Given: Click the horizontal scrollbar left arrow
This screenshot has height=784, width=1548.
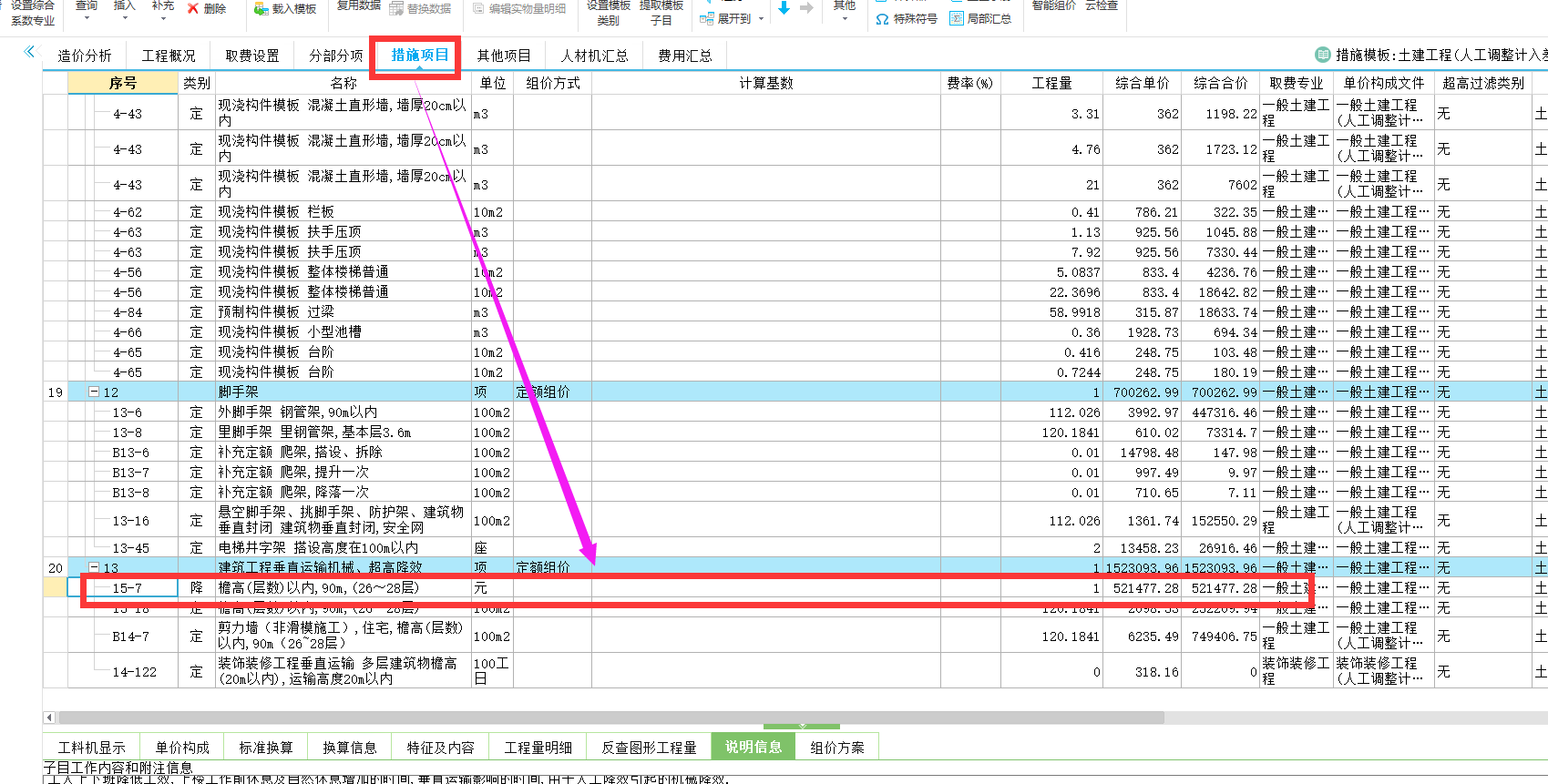Looking at the screenshot, I should coord(49,718).
